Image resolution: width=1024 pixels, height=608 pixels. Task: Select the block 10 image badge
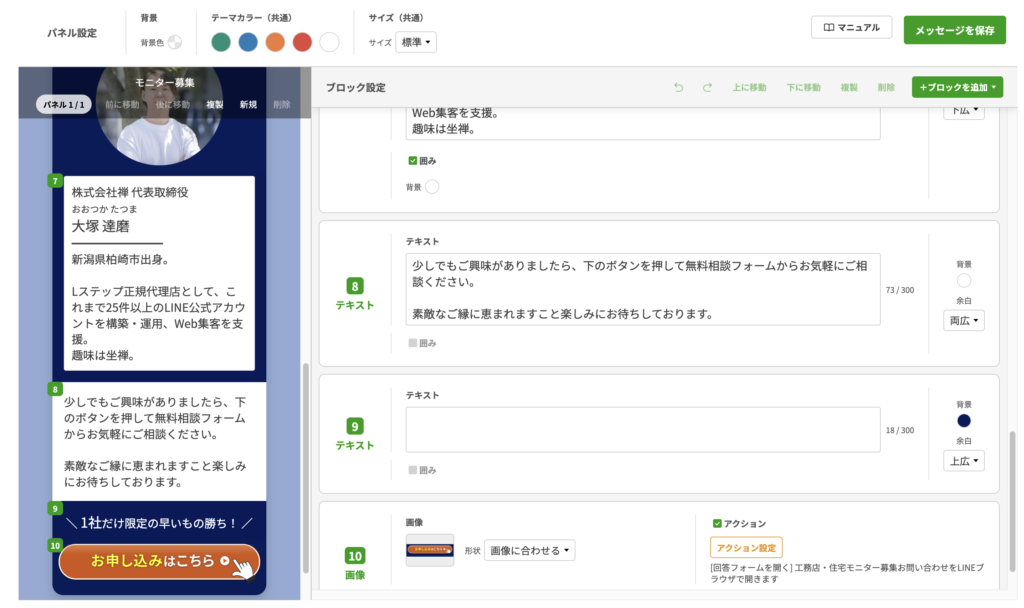coord(355,555)
